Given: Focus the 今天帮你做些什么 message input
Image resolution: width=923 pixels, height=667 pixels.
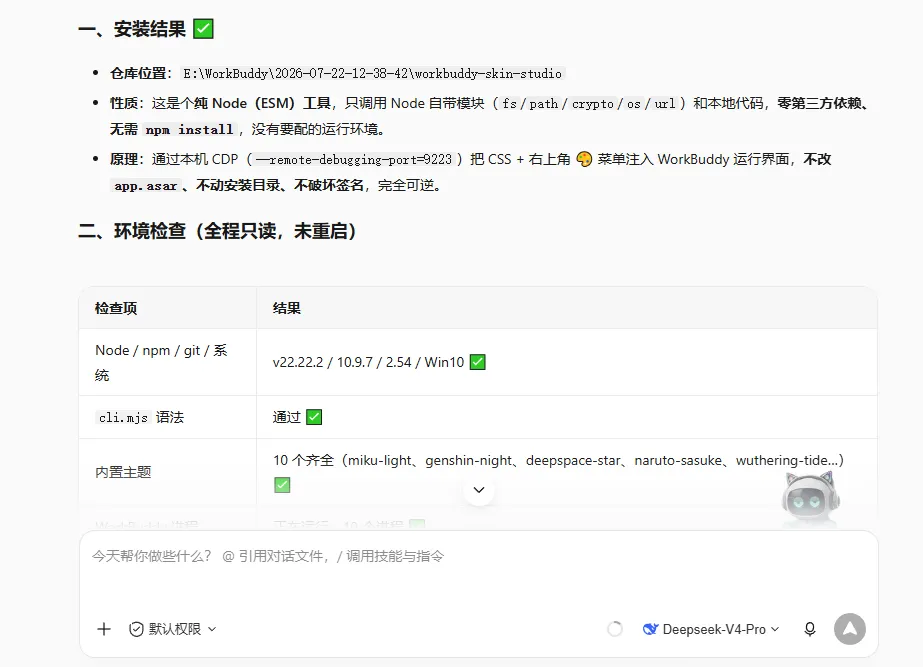Looking at the screenshot, I should [478, 556].
